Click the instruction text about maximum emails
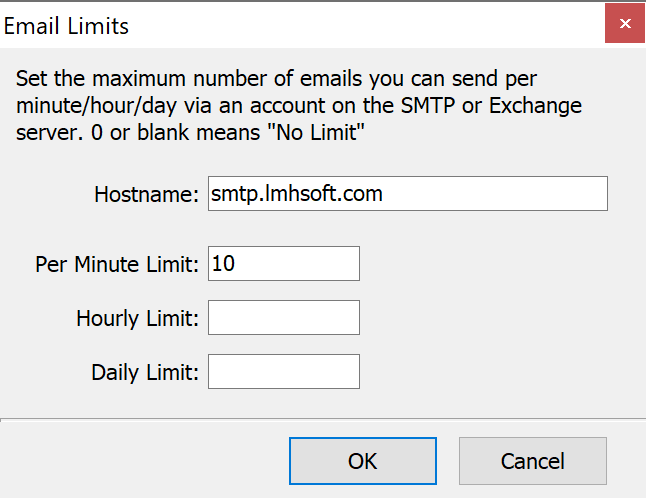 click(x=299, y=105)
